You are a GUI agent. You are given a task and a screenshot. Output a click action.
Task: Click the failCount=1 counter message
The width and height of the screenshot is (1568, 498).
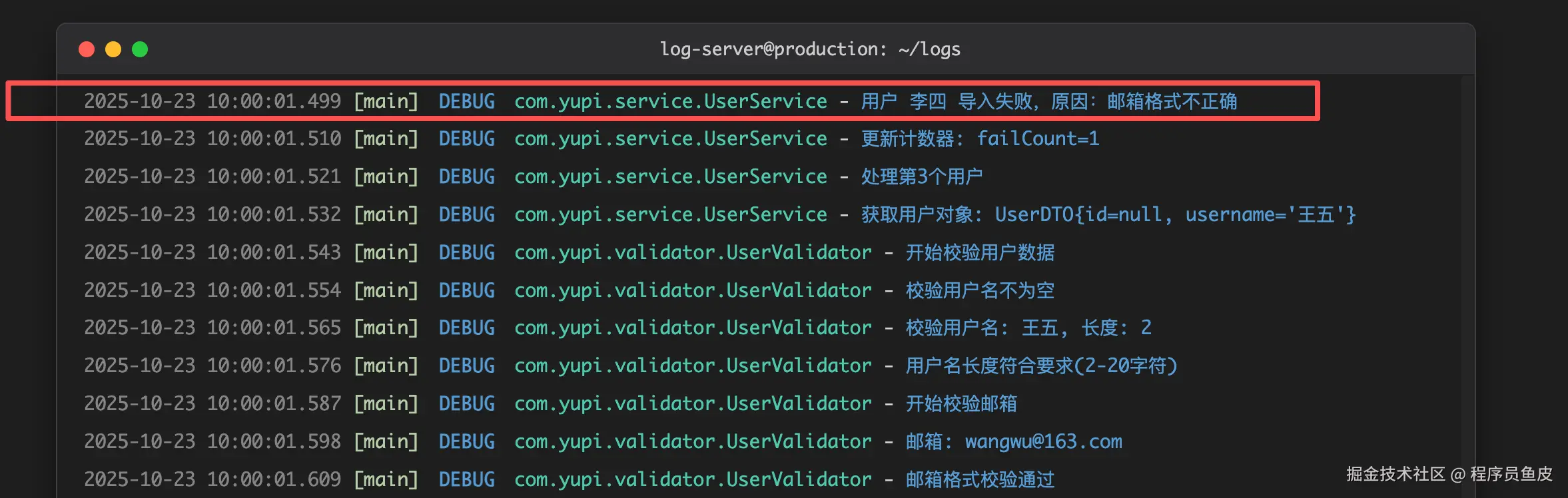tap(1037, 138)
